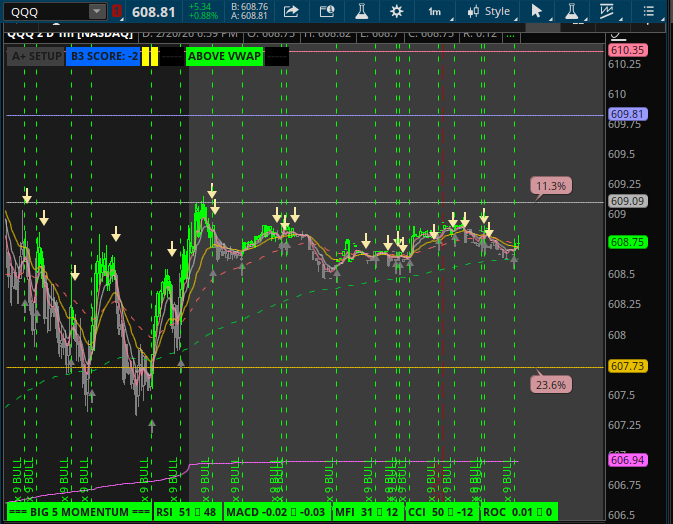
Task: Expand the QQQ symbol dropdown arrow
Action: point(96,12)
